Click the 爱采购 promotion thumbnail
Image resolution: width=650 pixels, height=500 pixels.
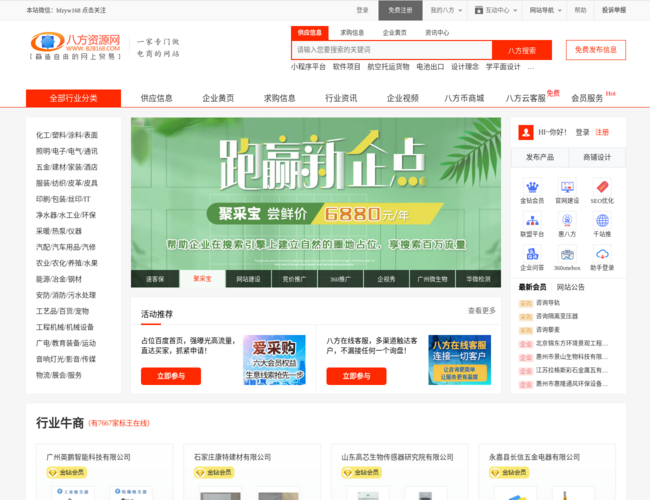click(274, 360)
